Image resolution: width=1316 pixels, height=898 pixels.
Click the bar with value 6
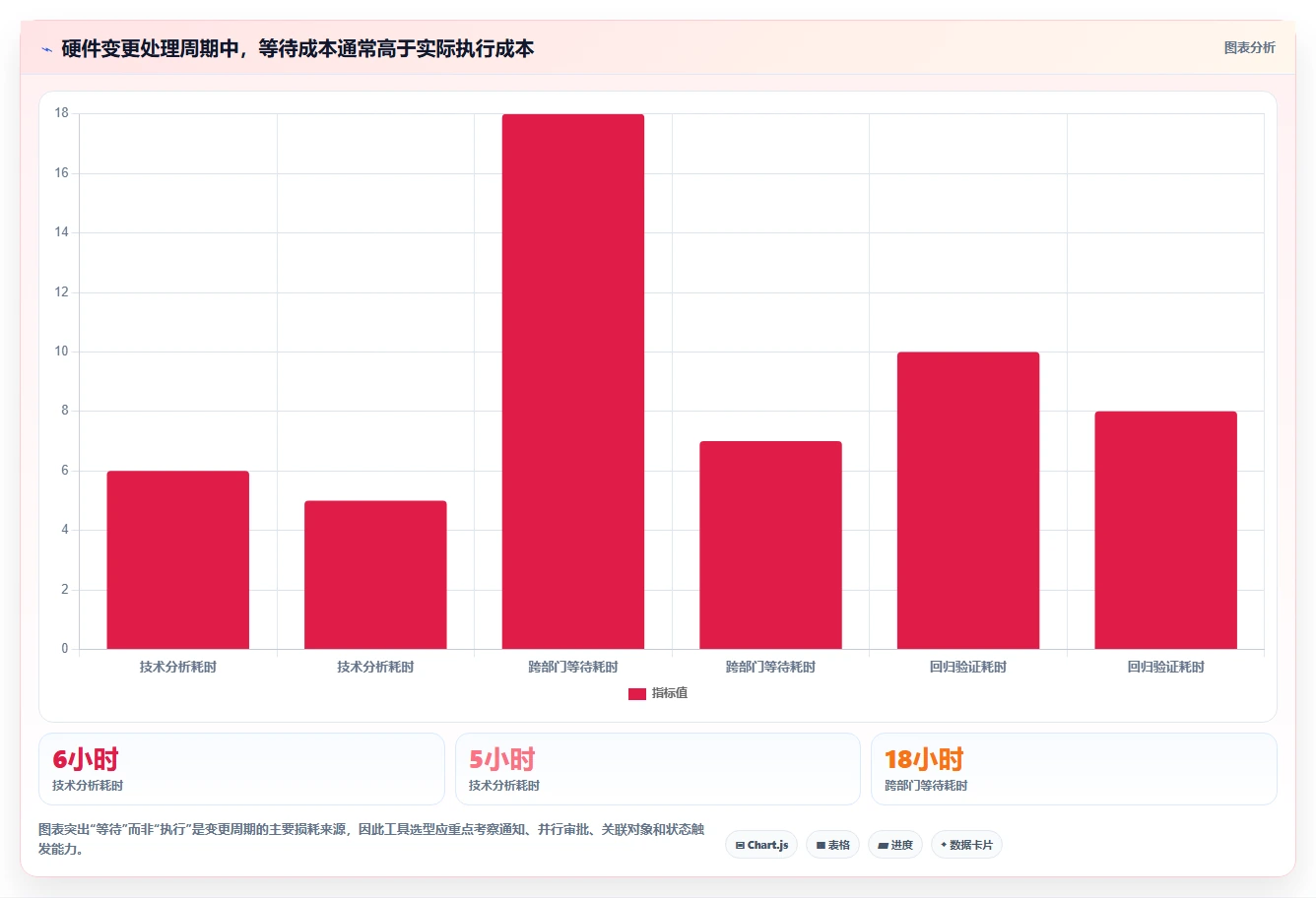click(178, 559)
